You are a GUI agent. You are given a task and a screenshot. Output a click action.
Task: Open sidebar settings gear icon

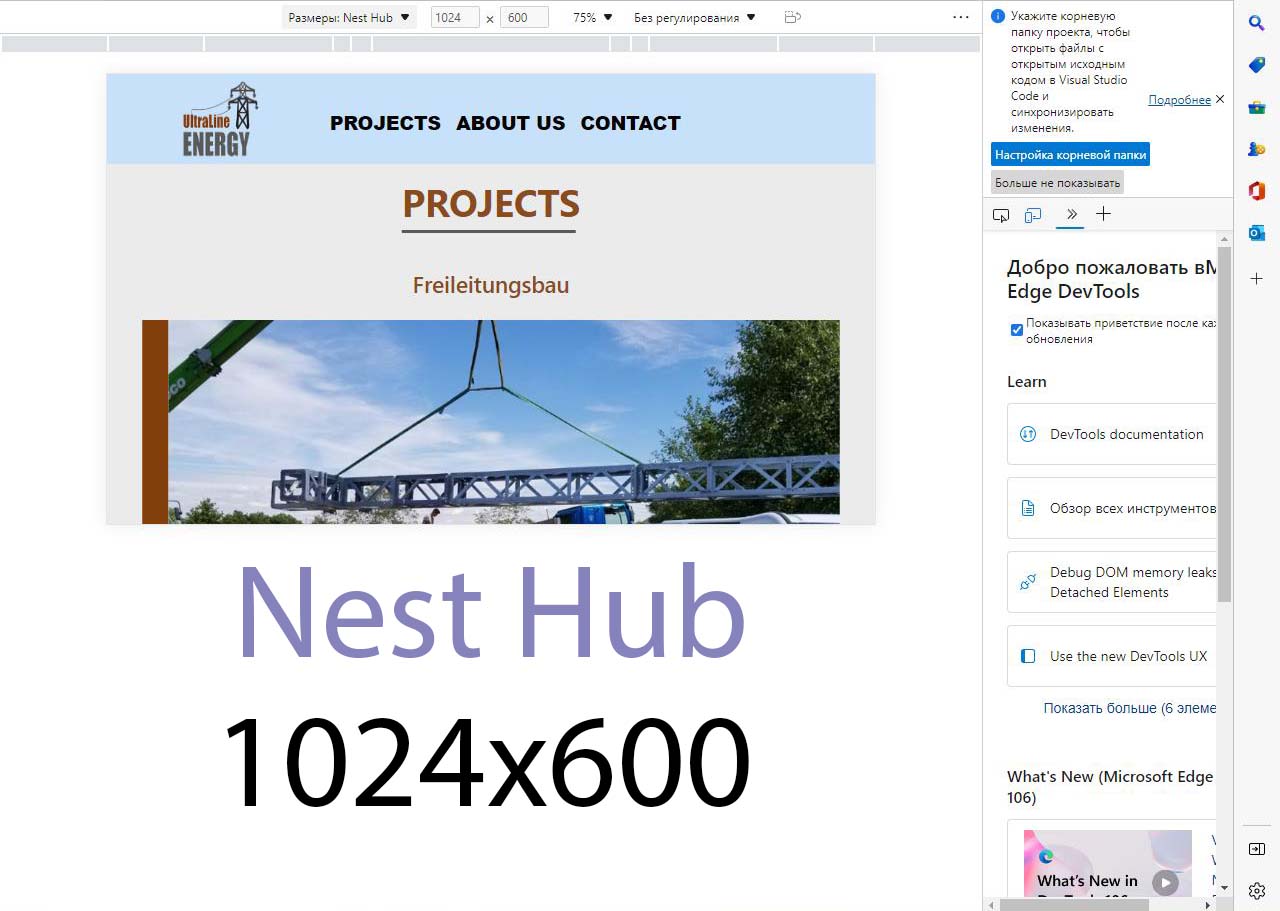[1257, 890]
